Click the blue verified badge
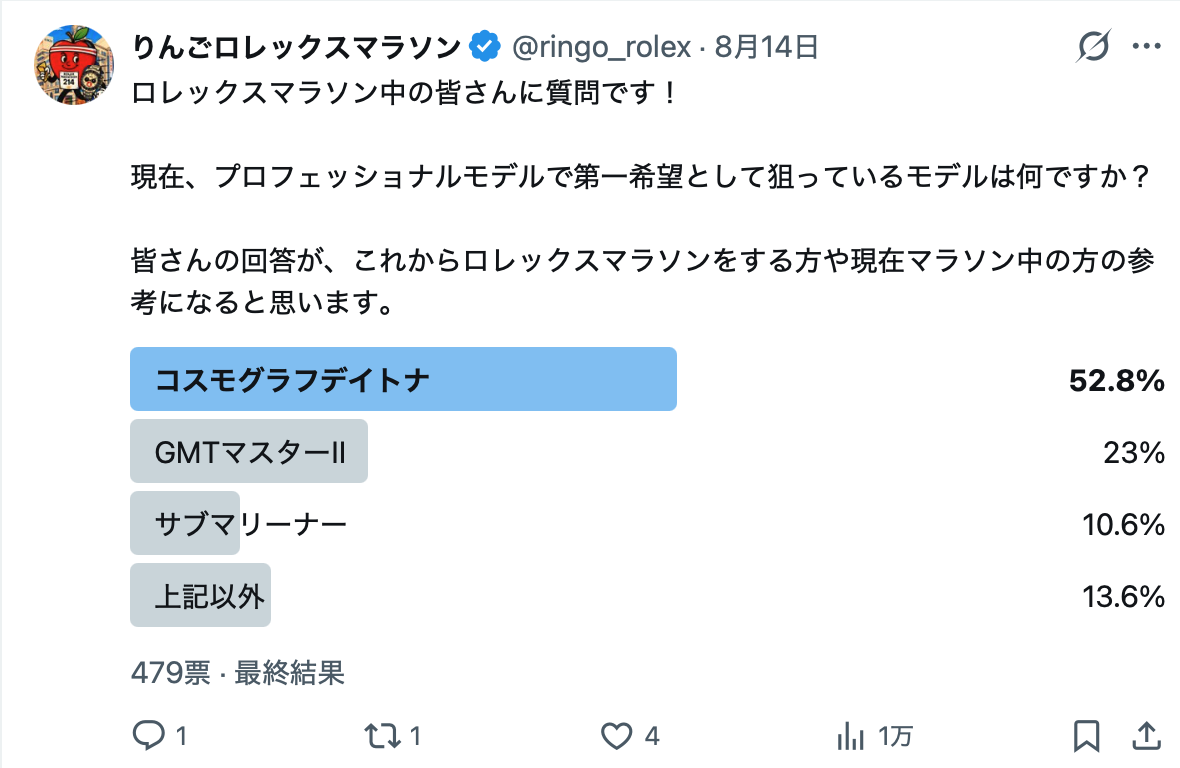The width and height of the screenshot is (1180, 768). tap(485, 47)
